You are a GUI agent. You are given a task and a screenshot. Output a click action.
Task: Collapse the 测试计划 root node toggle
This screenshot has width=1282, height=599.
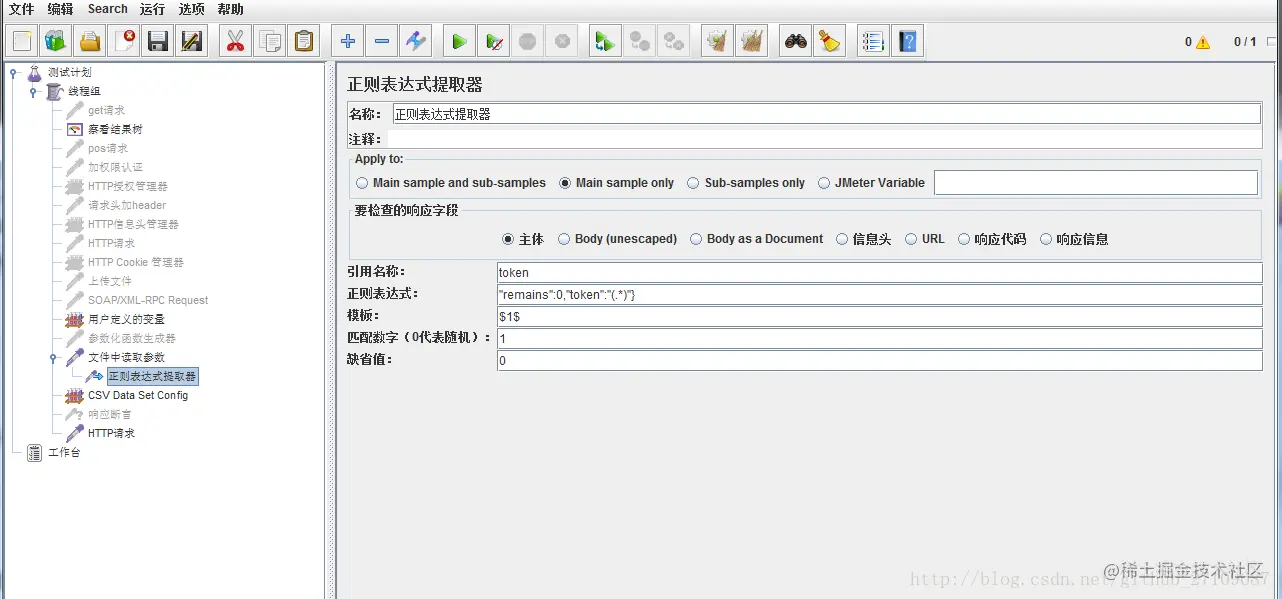14,73
